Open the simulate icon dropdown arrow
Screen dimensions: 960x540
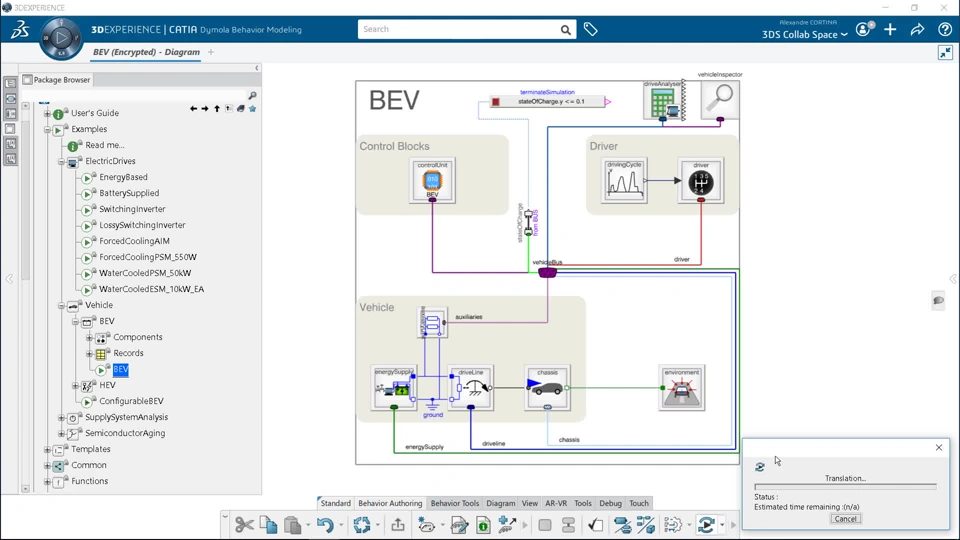722,525
